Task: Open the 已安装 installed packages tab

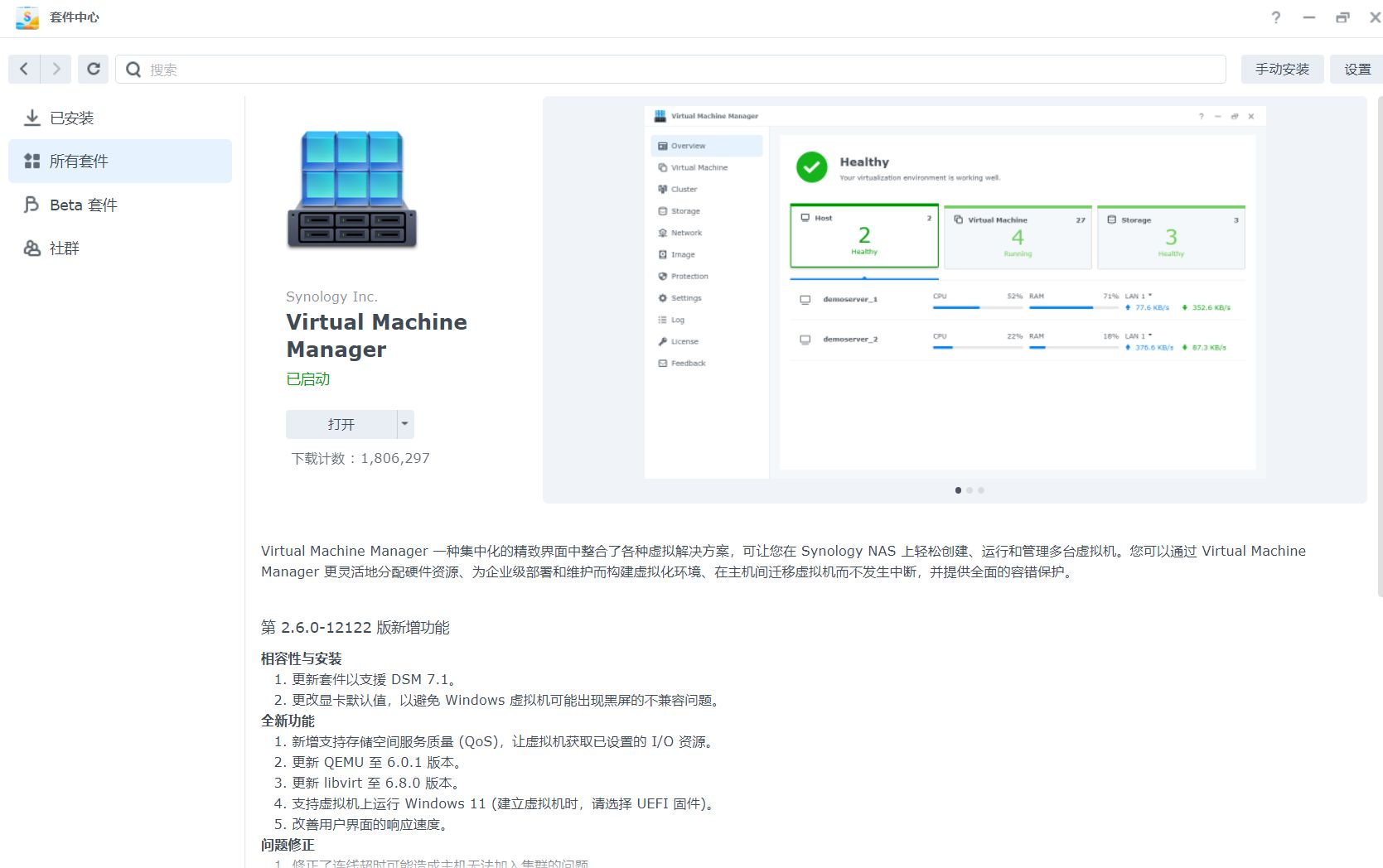Action: [72, 118]
